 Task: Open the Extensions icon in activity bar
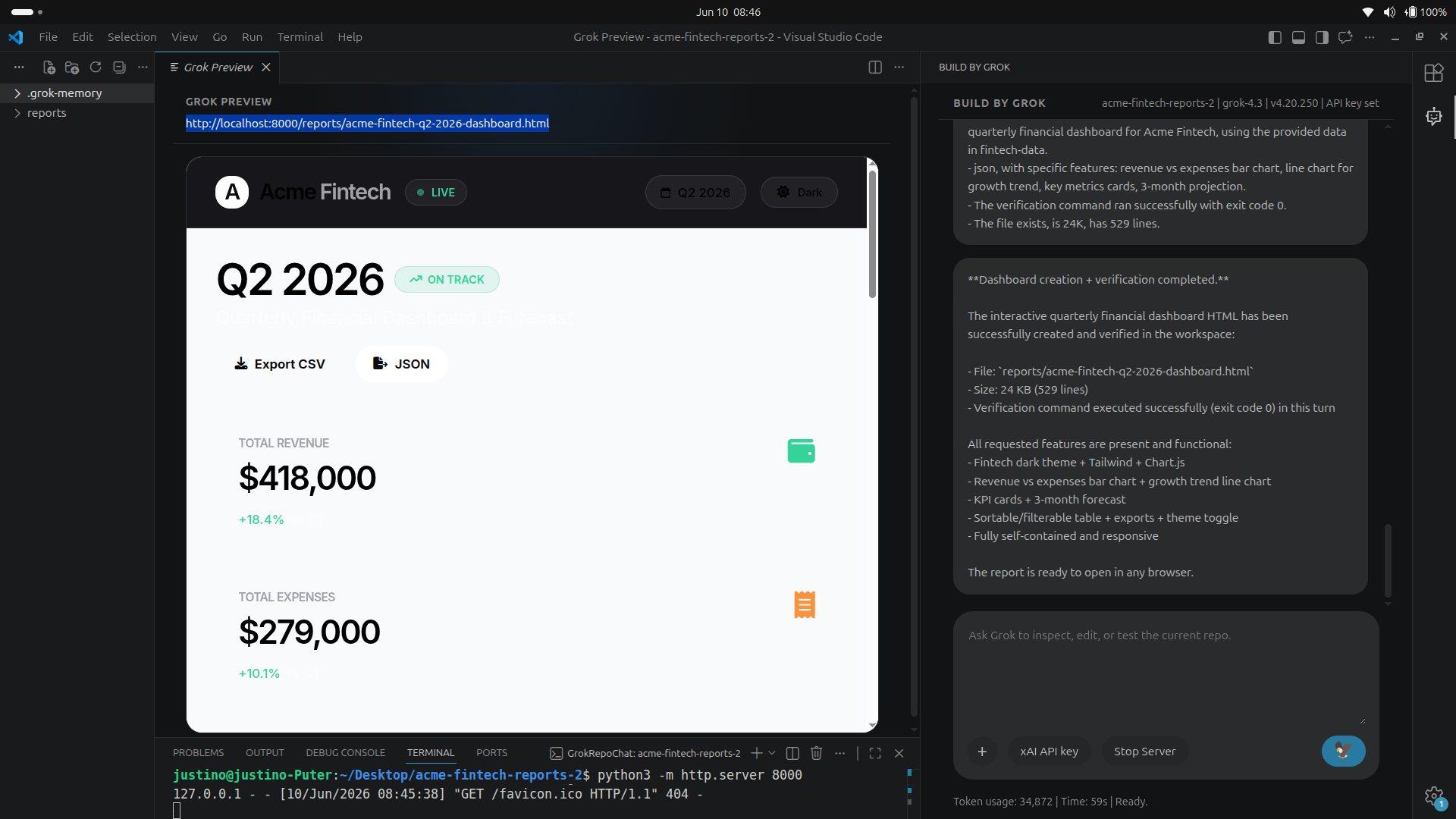1434,73
